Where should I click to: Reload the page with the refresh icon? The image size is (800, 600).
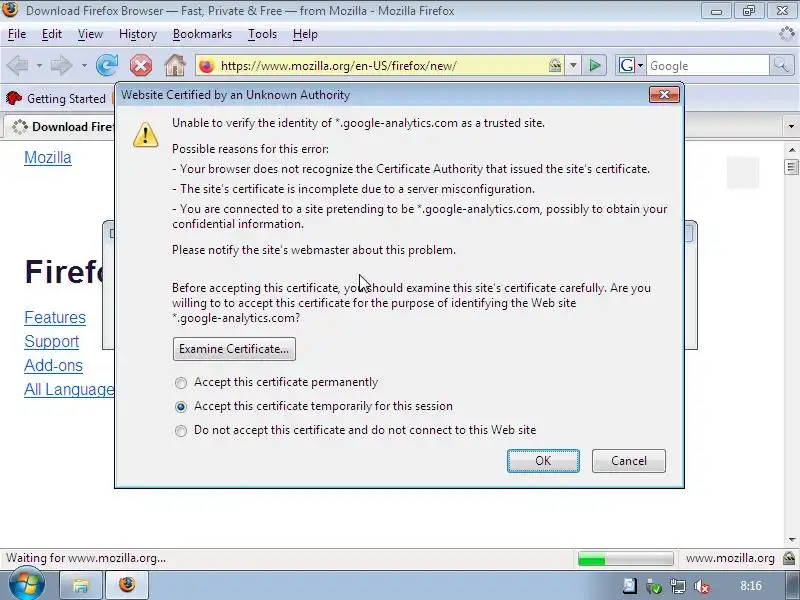point(107,65)
